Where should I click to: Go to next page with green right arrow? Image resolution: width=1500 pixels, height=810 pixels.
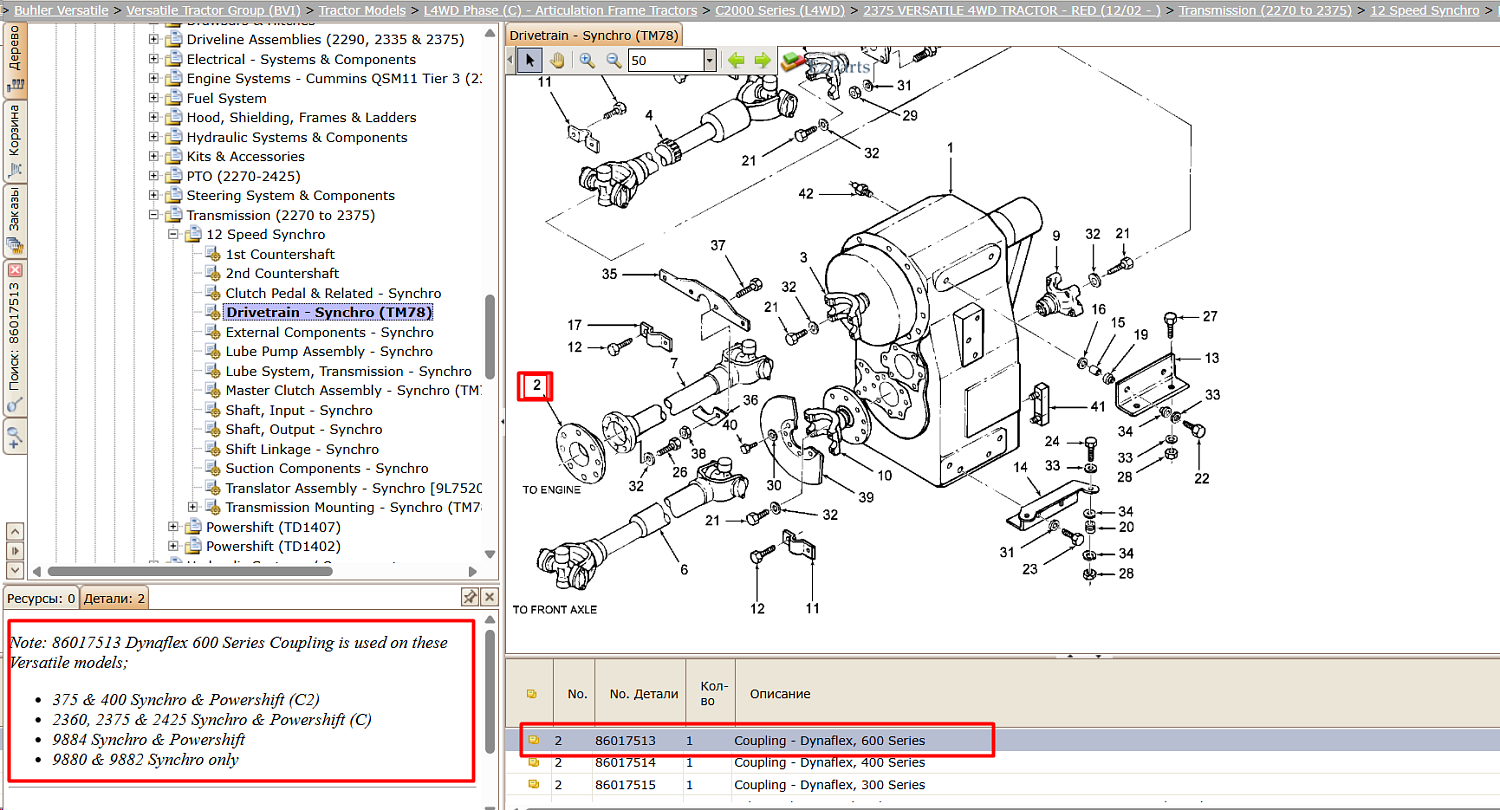point(763,60)
